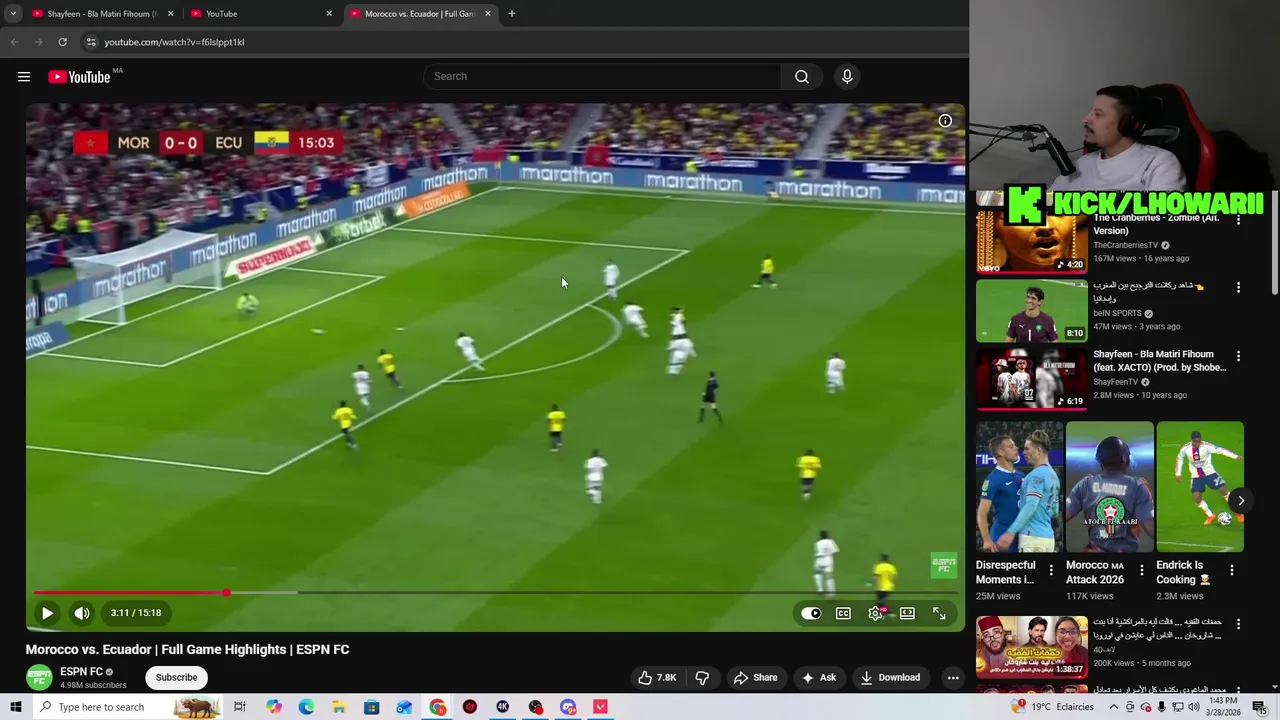Download the video
Viewport: 1280px width, 720px height.
click(x=890, y=677)
